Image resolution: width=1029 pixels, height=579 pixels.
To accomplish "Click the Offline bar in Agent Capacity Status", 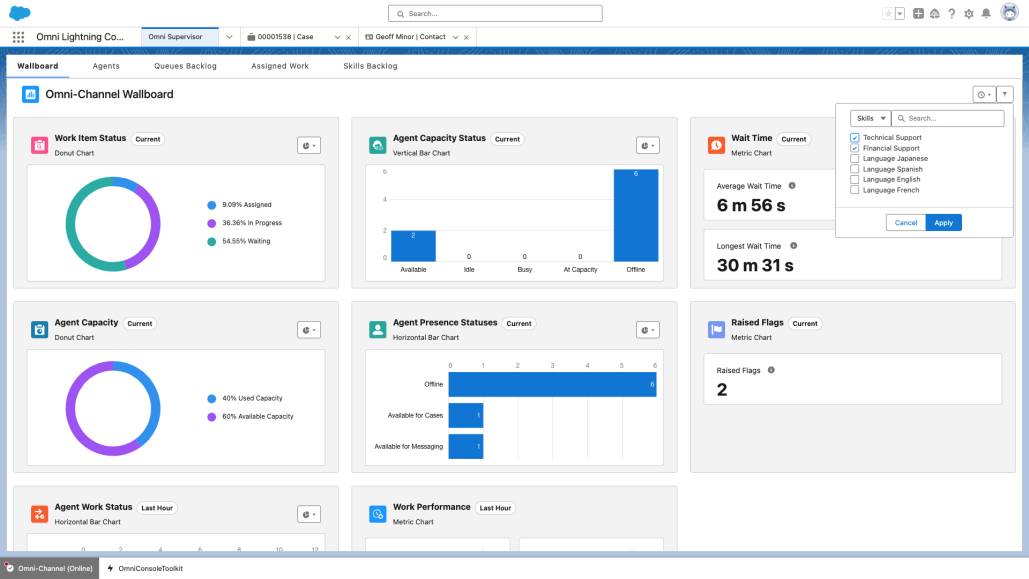I will pyautogui.click(x=636, y=215).
